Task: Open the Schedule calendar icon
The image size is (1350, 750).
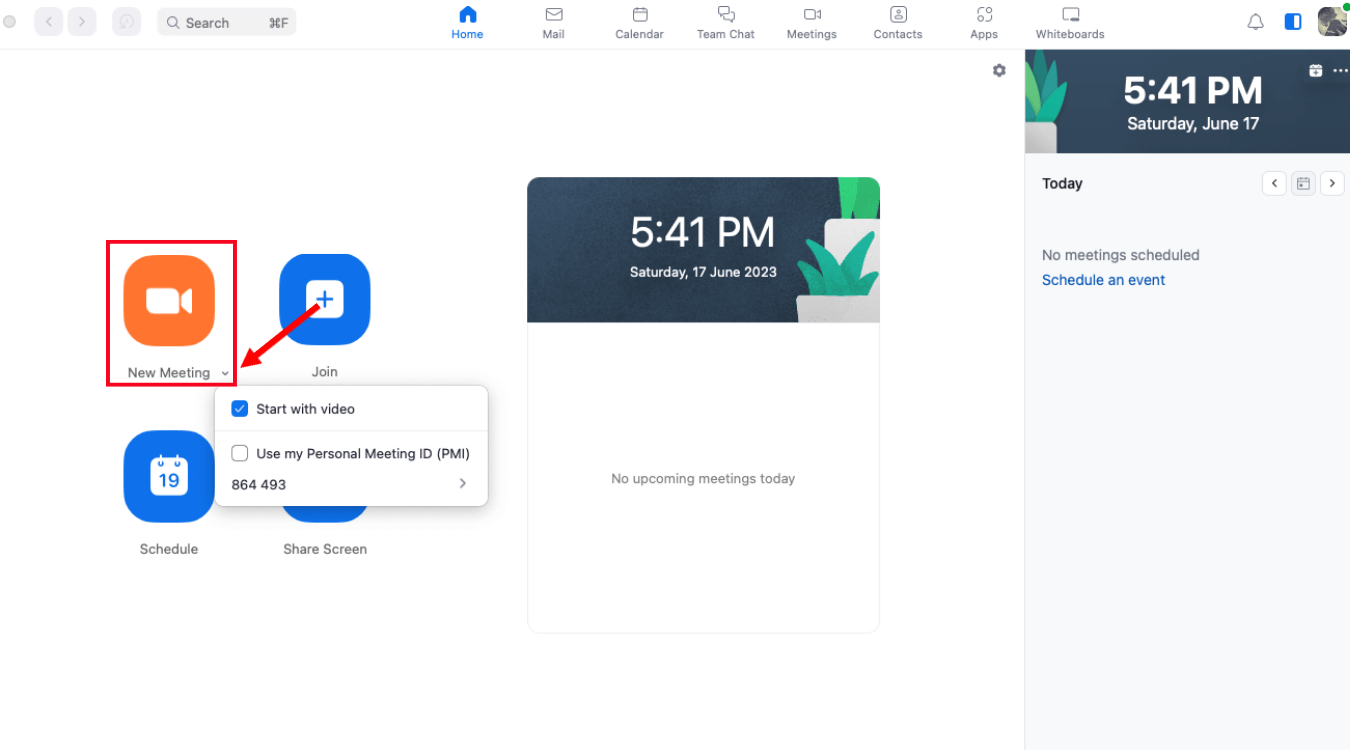Action: point(169,476)
